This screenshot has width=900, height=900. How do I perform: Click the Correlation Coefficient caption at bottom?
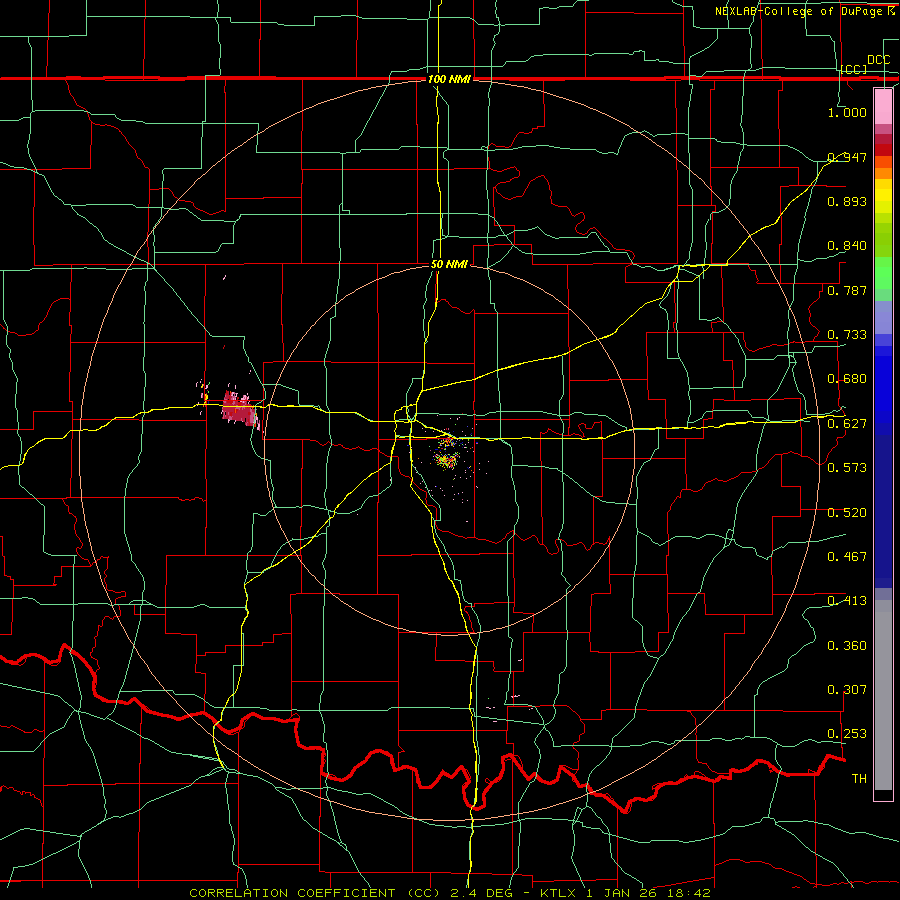tap(449, 893)
